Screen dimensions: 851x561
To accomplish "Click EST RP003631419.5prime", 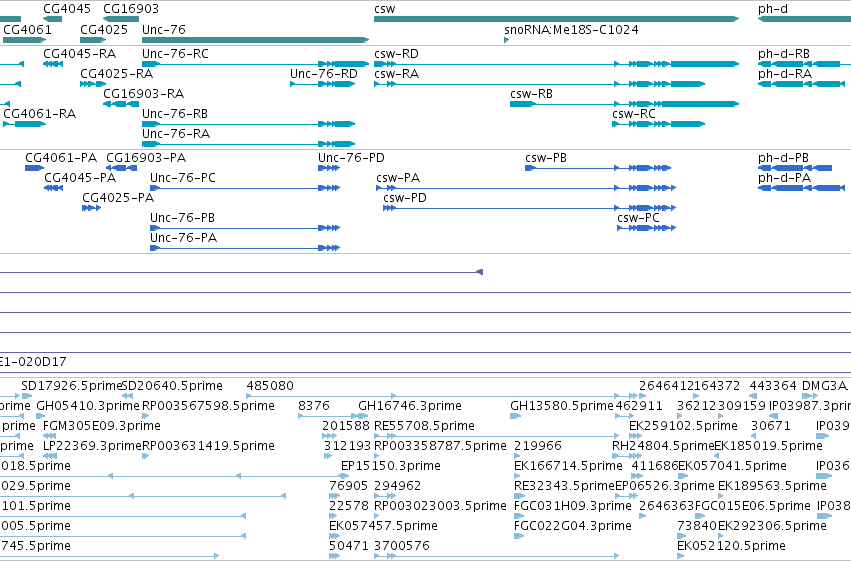I will tap(208, 446).
